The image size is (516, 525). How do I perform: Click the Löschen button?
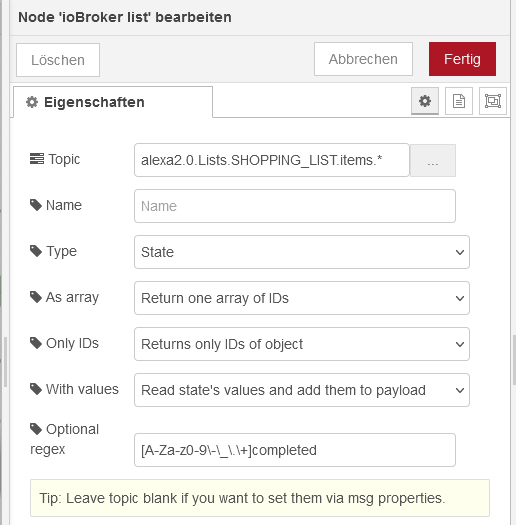pyautogui.click(x=58, y=60)
